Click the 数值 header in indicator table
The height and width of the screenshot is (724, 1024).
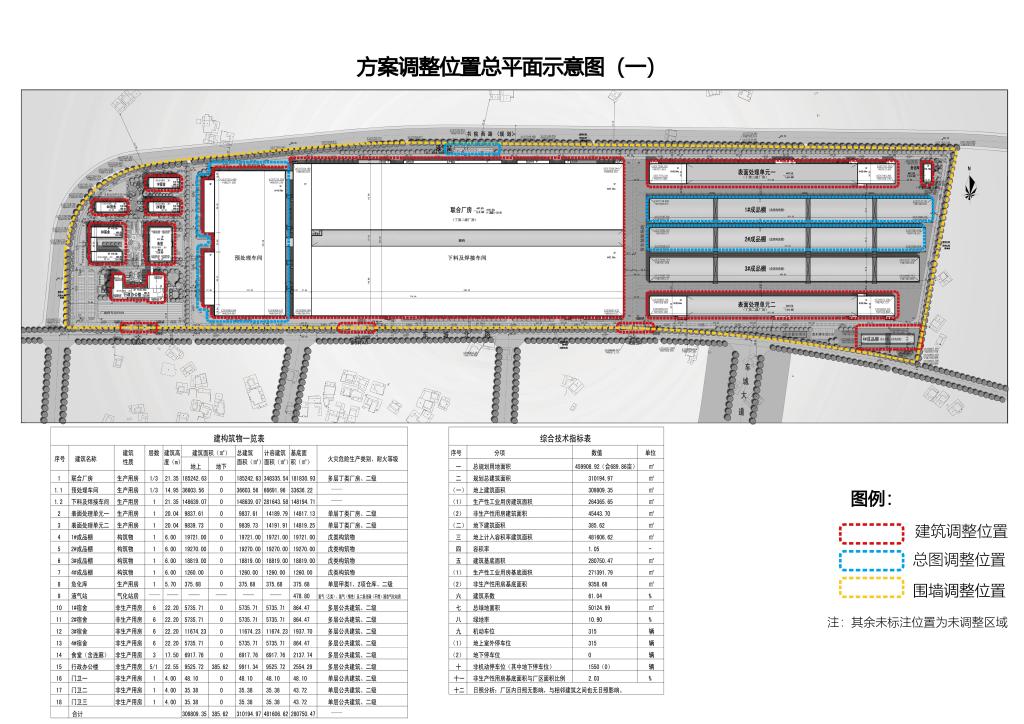[x=596, y=452]
